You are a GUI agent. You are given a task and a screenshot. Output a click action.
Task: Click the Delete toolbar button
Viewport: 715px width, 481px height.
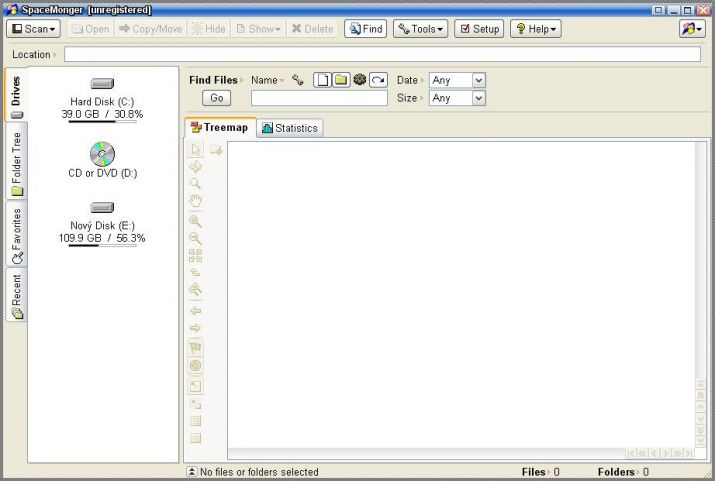tap(312, 29)
